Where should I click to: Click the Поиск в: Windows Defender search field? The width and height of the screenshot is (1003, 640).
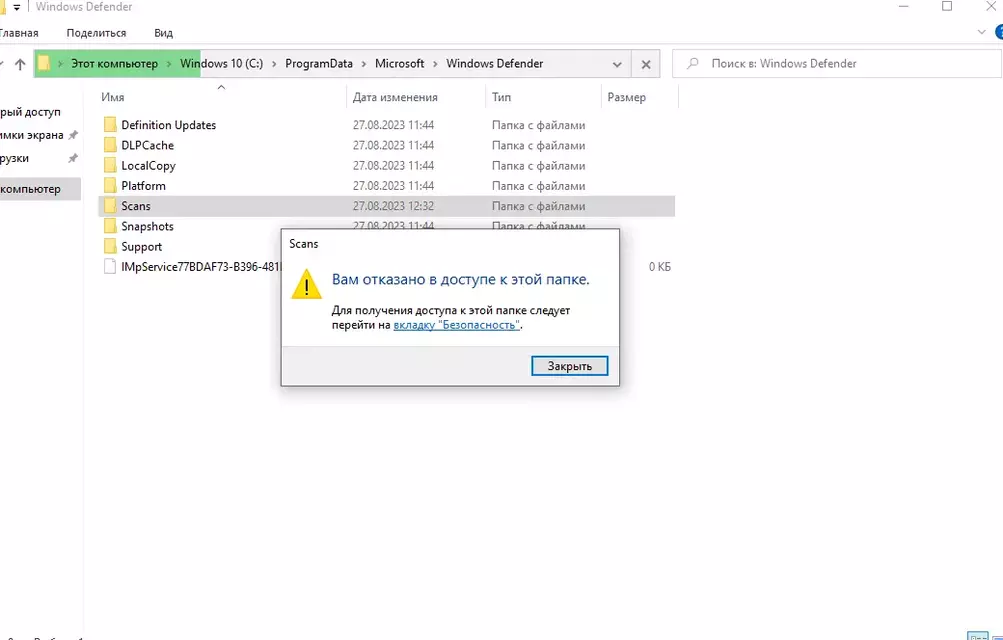coord(837,63)
